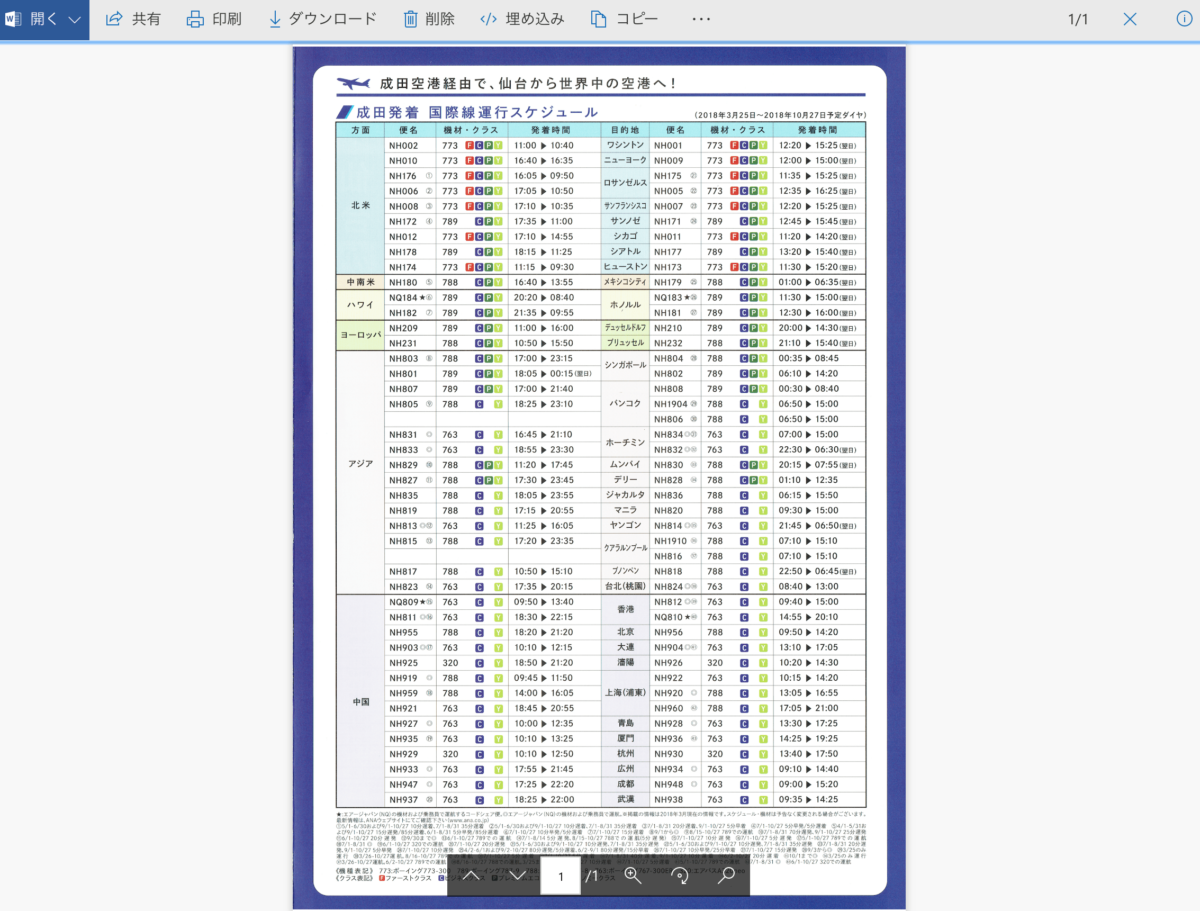This screenshot has height=911, width=1200.
Task: Expand the 開く dropdown chevron
Action: 75,19
